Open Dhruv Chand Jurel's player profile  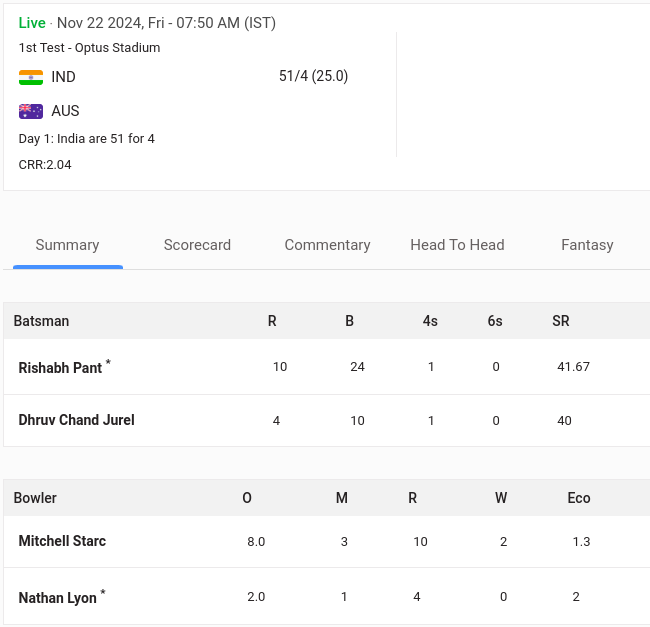(x=76, y=420)
